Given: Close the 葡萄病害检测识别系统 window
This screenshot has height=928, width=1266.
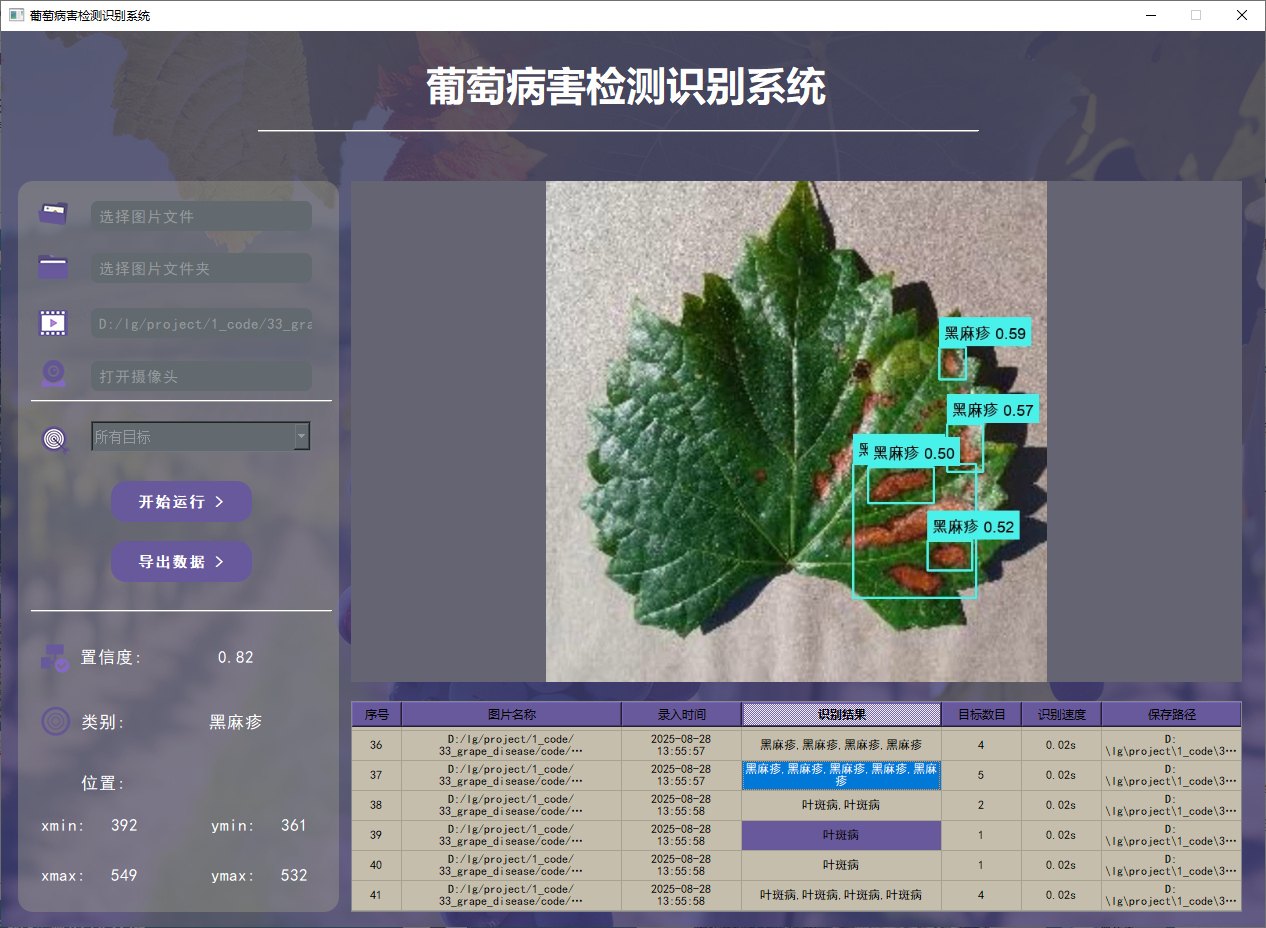Looking at the screenshot, I should tap(1242, 15).
